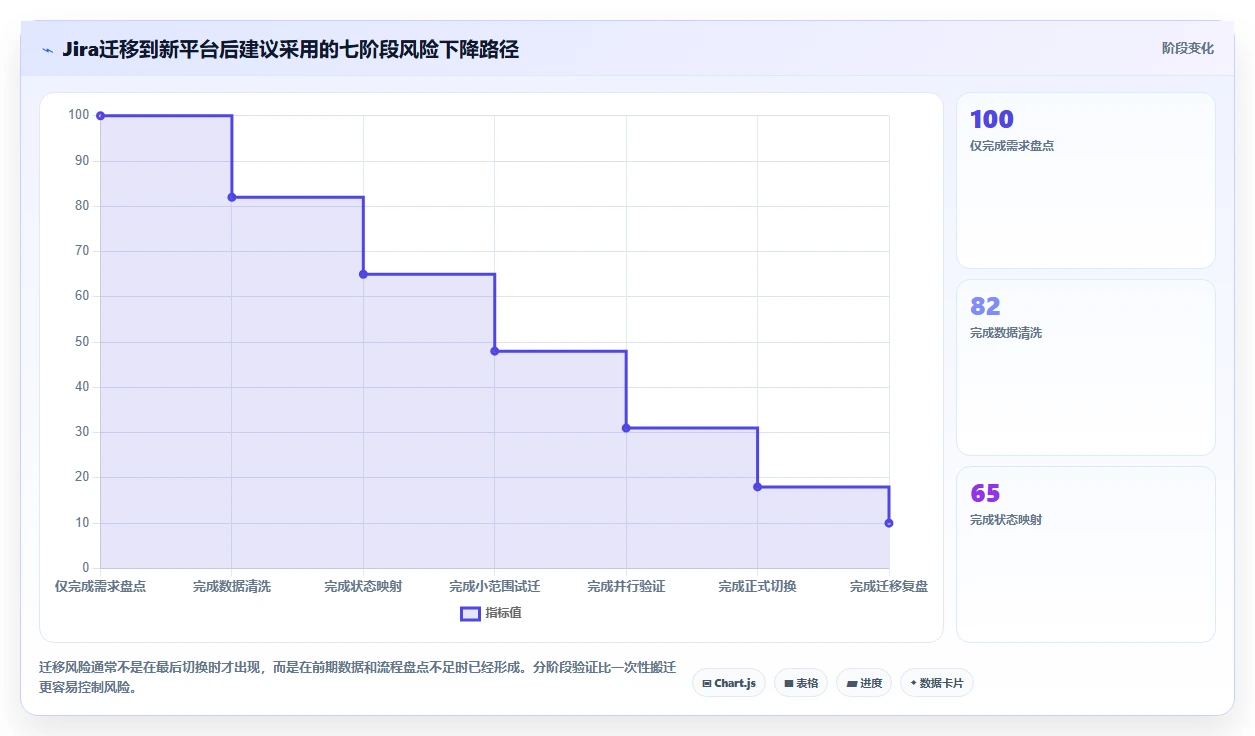The height and width of the screenshot is (736, 1255).
Task: Click the Chart.js tag pill
Action: [x=729, y=683]
